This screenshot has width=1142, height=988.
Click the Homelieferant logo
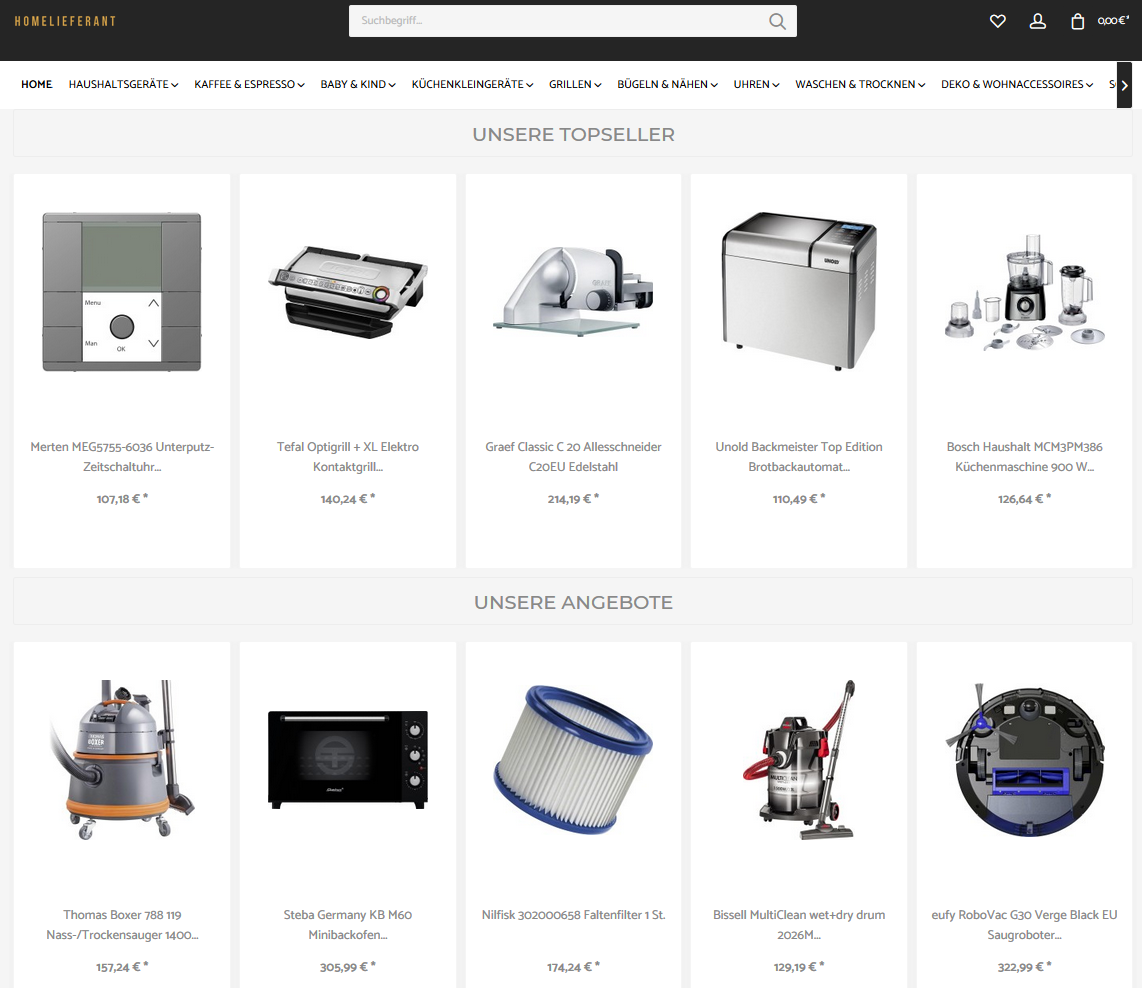pos(66,21)
